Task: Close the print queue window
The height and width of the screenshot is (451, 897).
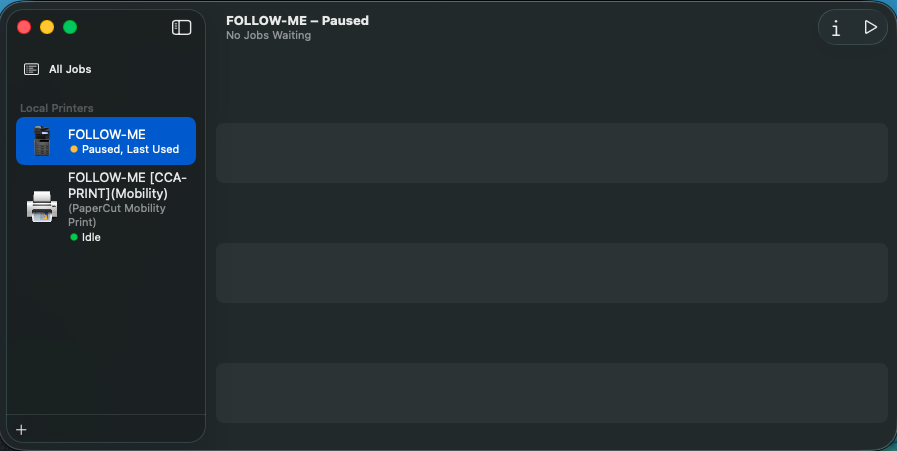Action: pos(24,27)
